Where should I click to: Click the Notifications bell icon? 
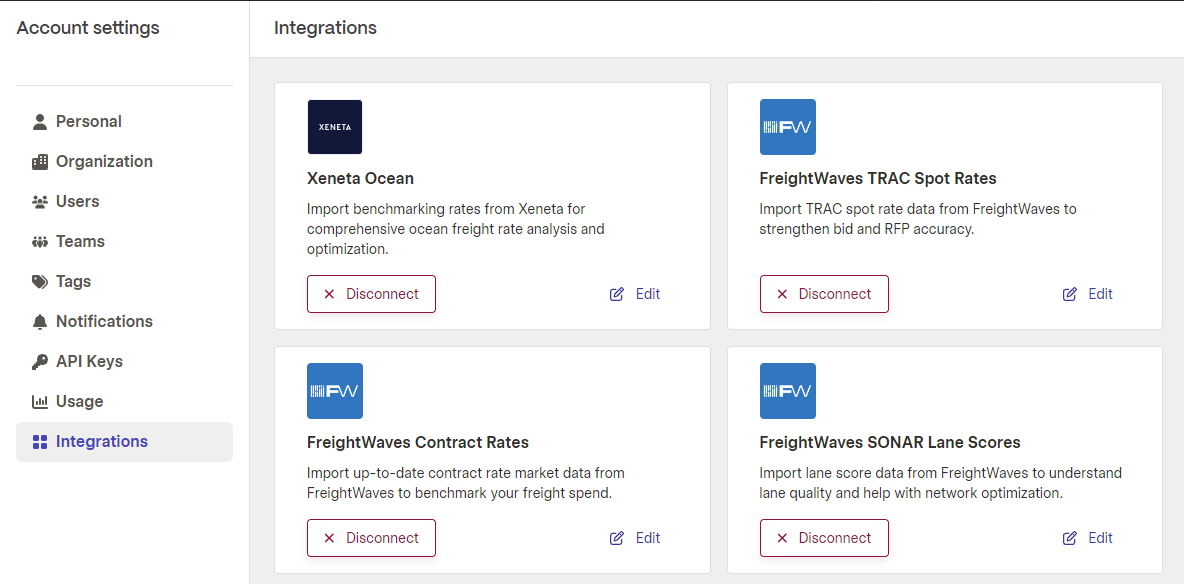(40, 322)
